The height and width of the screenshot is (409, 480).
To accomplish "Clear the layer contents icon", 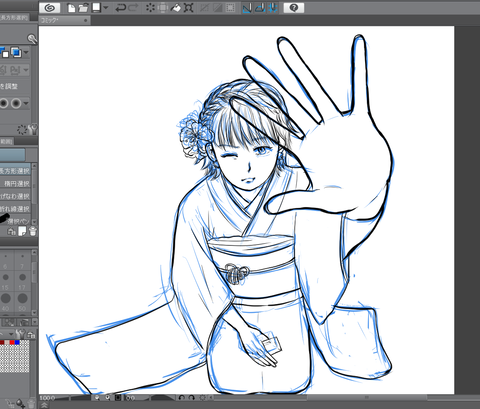I will (x=150, y=8).
